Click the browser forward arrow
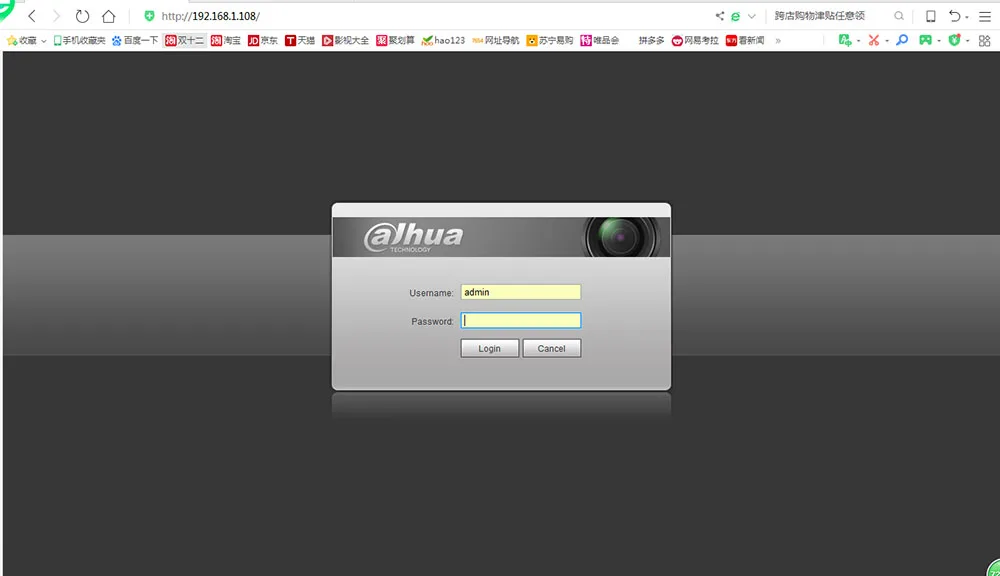Image resolution: width=1000 pixels, height=576 pixels. click(x=56, y=16)
